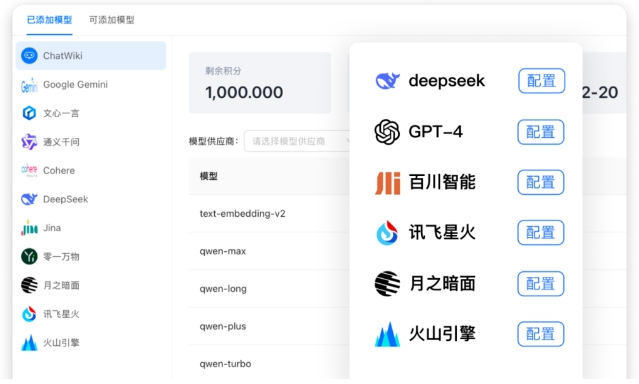Click the qwen-max model row
639x384 pixels.
[x=269, y=251]
